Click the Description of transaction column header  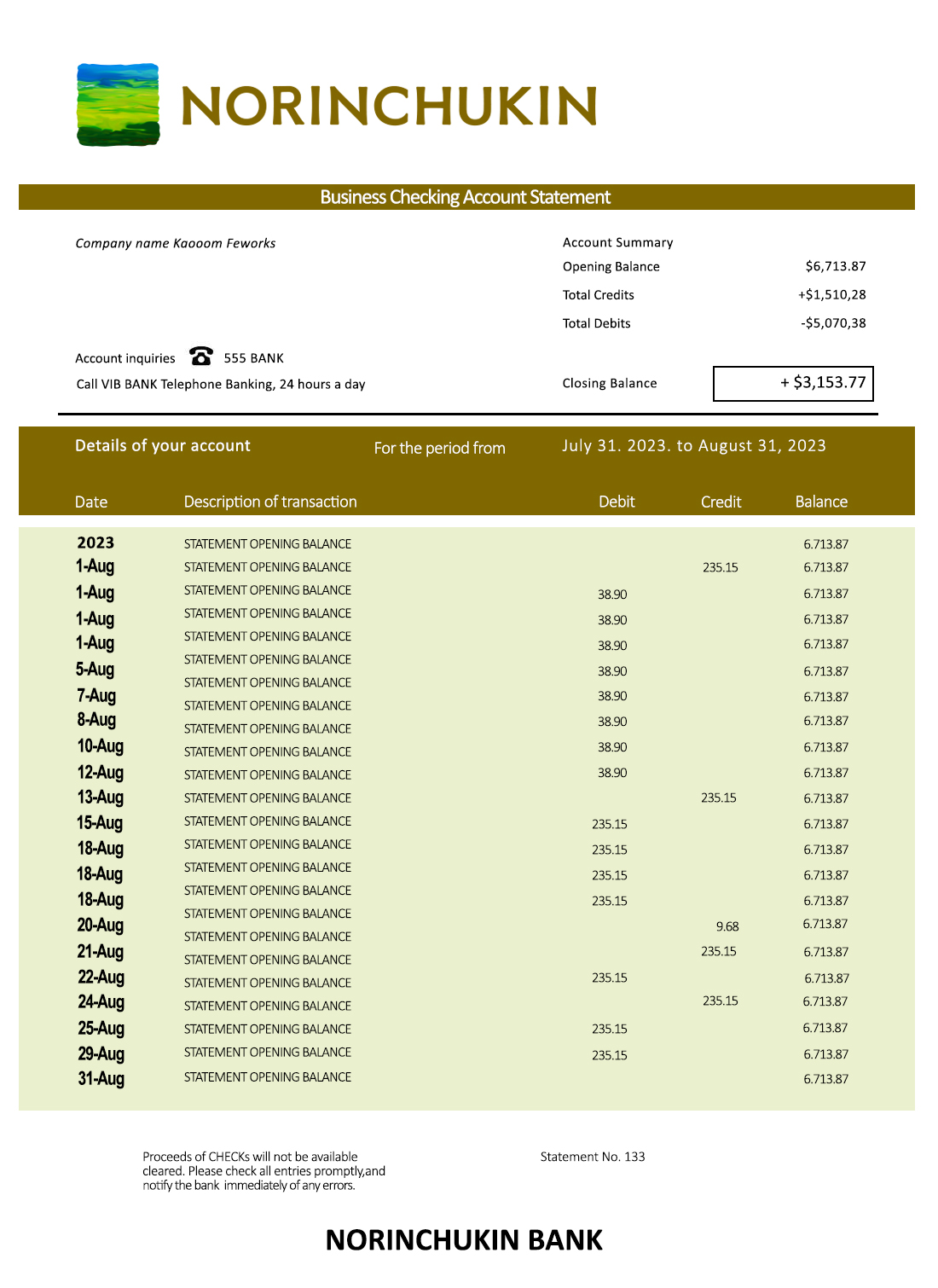click(270, 502)
